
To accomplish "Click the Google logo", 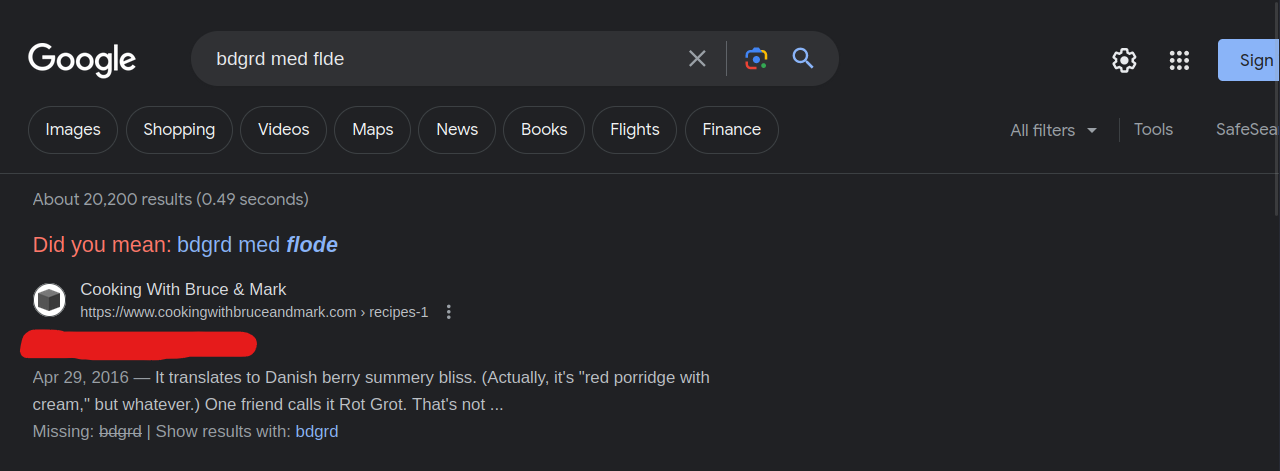I will click(x=82, y=60).
